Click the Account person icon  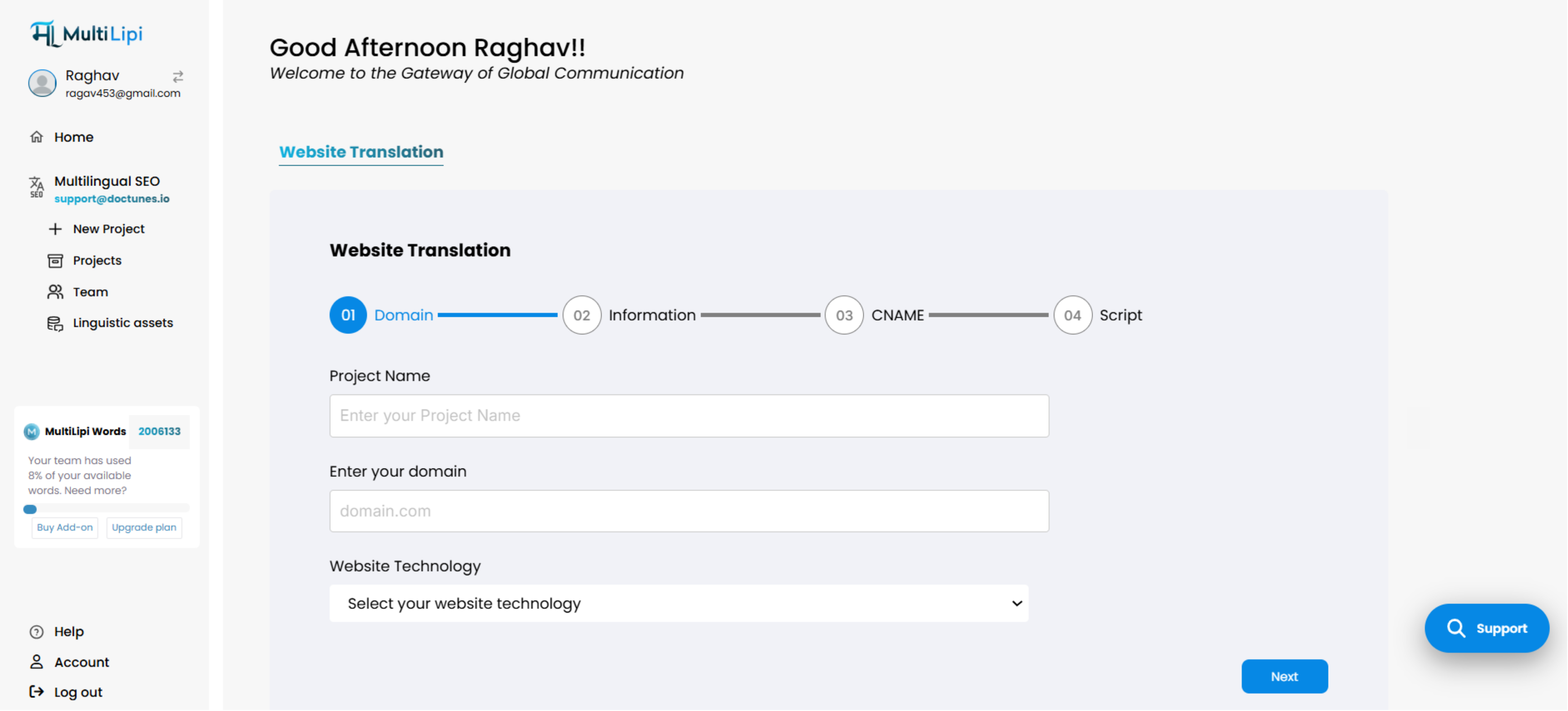pyautogui.click(x=36, y=662)
